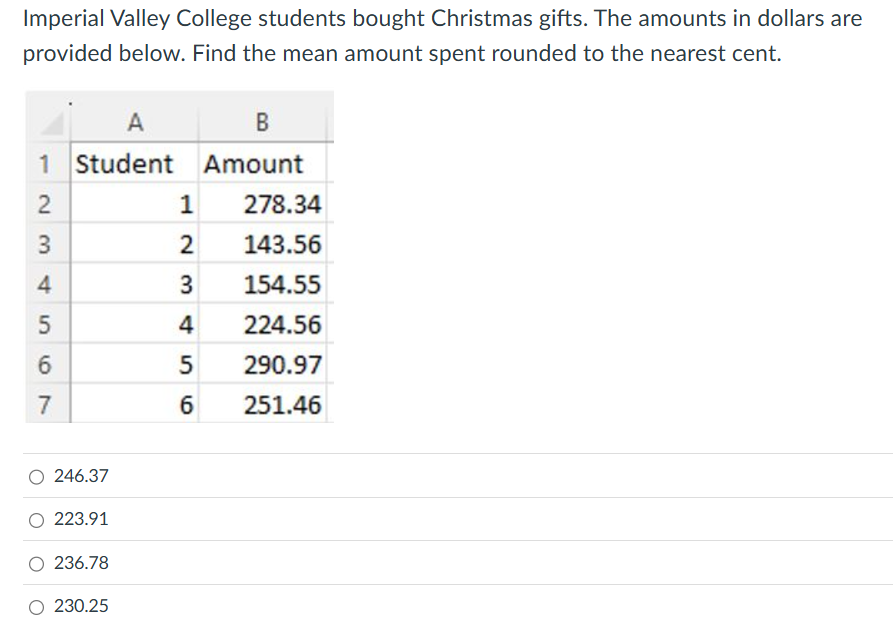Click the Student column heading cell
Viewport: 893px width, 636px height.
(x=125, y=164)
